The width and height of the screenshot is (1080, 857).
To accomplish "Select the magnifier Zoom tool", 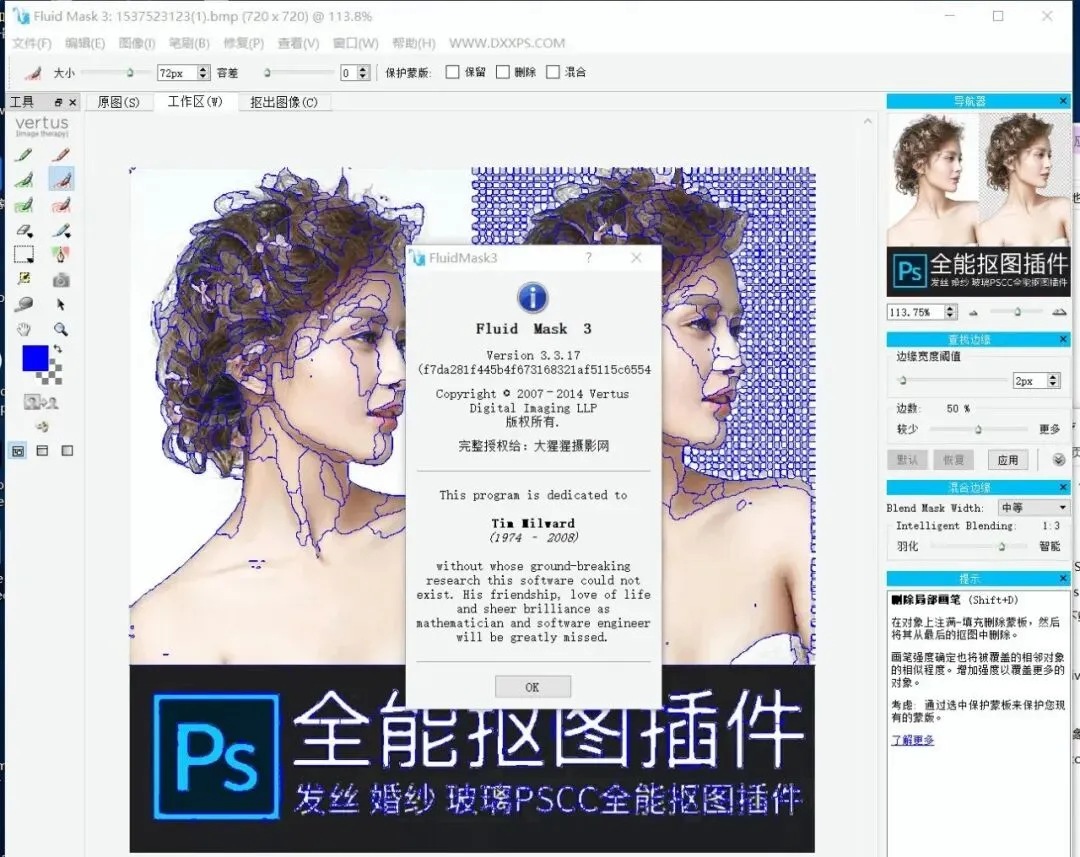I will (x=61, y=329).
